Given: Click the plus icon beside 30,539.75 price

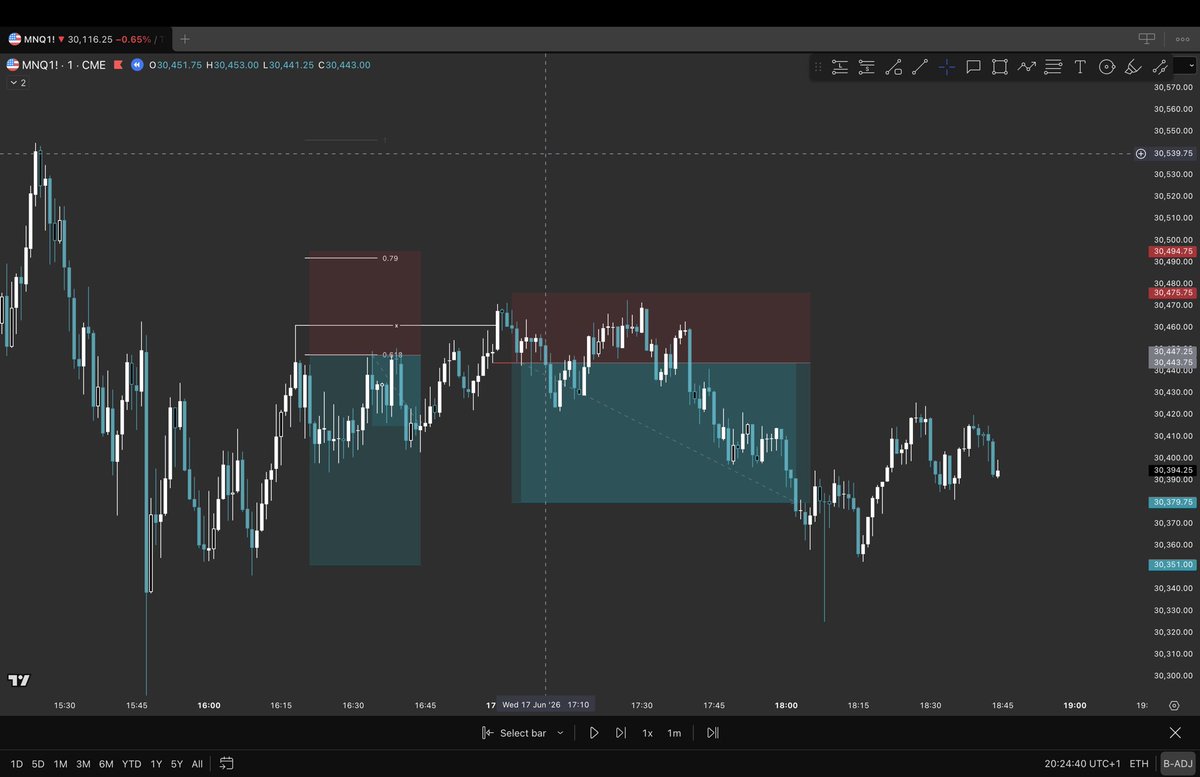Looking at the screenshot, I should (1141, 153).
